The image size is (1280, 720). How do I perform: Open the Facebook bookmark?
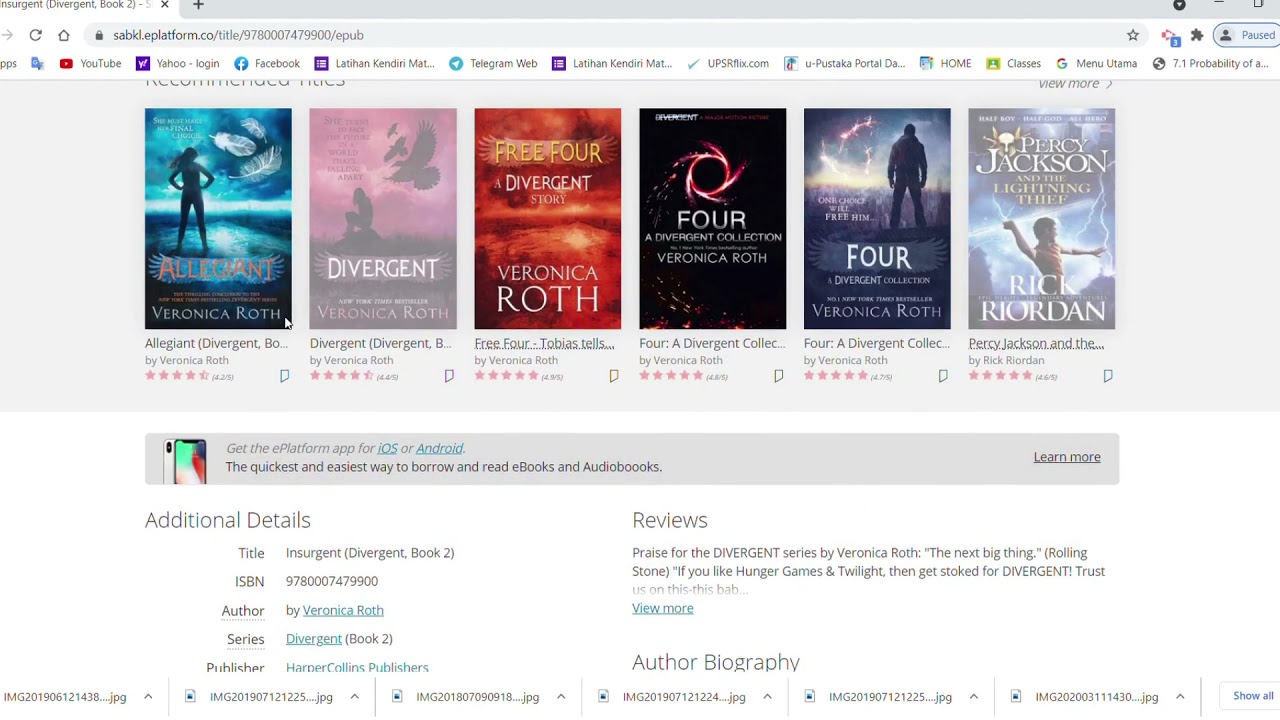coord(267,63)
